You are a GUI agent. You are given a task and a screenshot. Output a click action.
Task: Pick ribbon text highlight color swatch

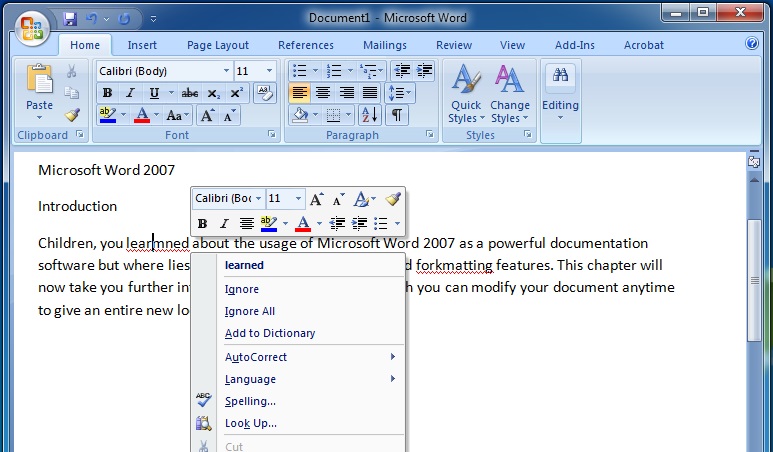tap(107, 116)
